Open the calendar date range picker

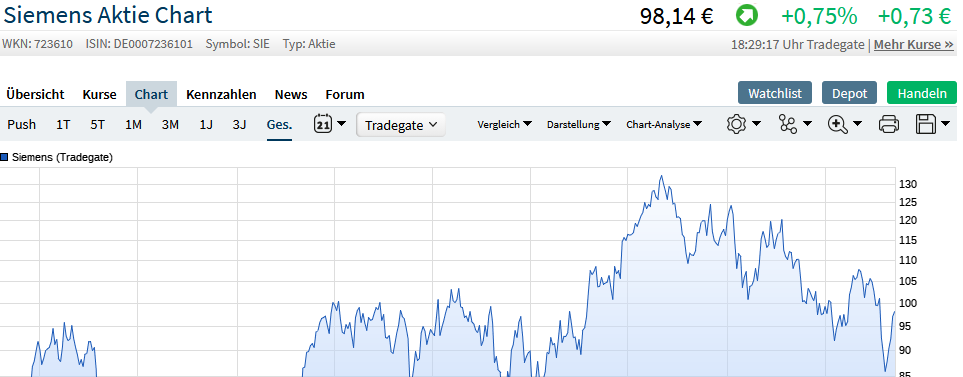coord(330,124)
